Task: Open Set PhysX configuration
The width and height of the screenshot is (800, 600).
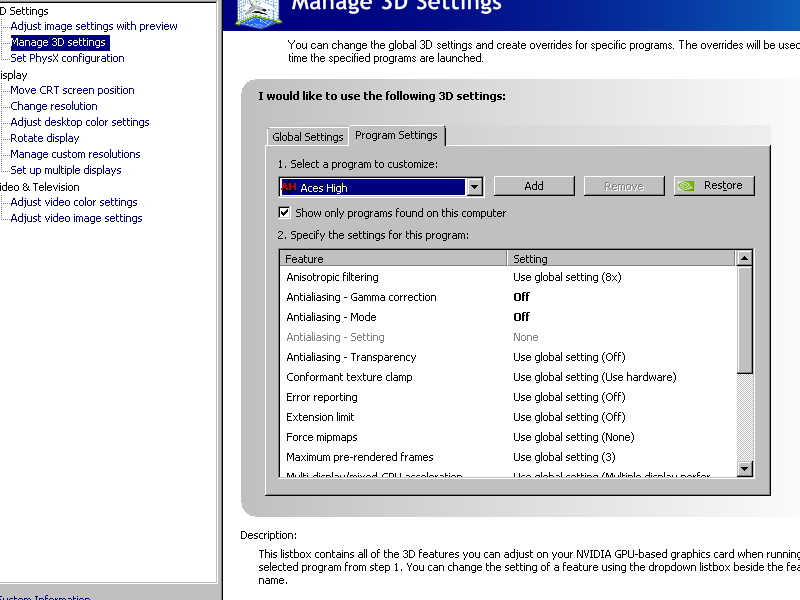Action: 67,58
